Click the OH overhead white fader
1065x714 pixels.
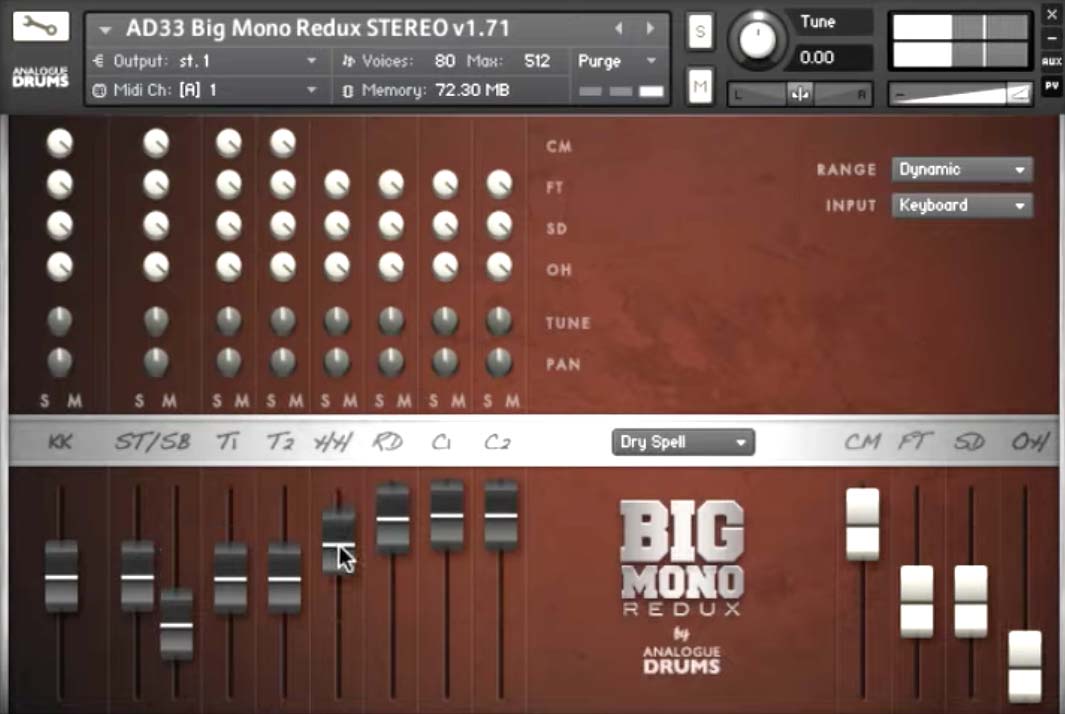pos(1025,667)
